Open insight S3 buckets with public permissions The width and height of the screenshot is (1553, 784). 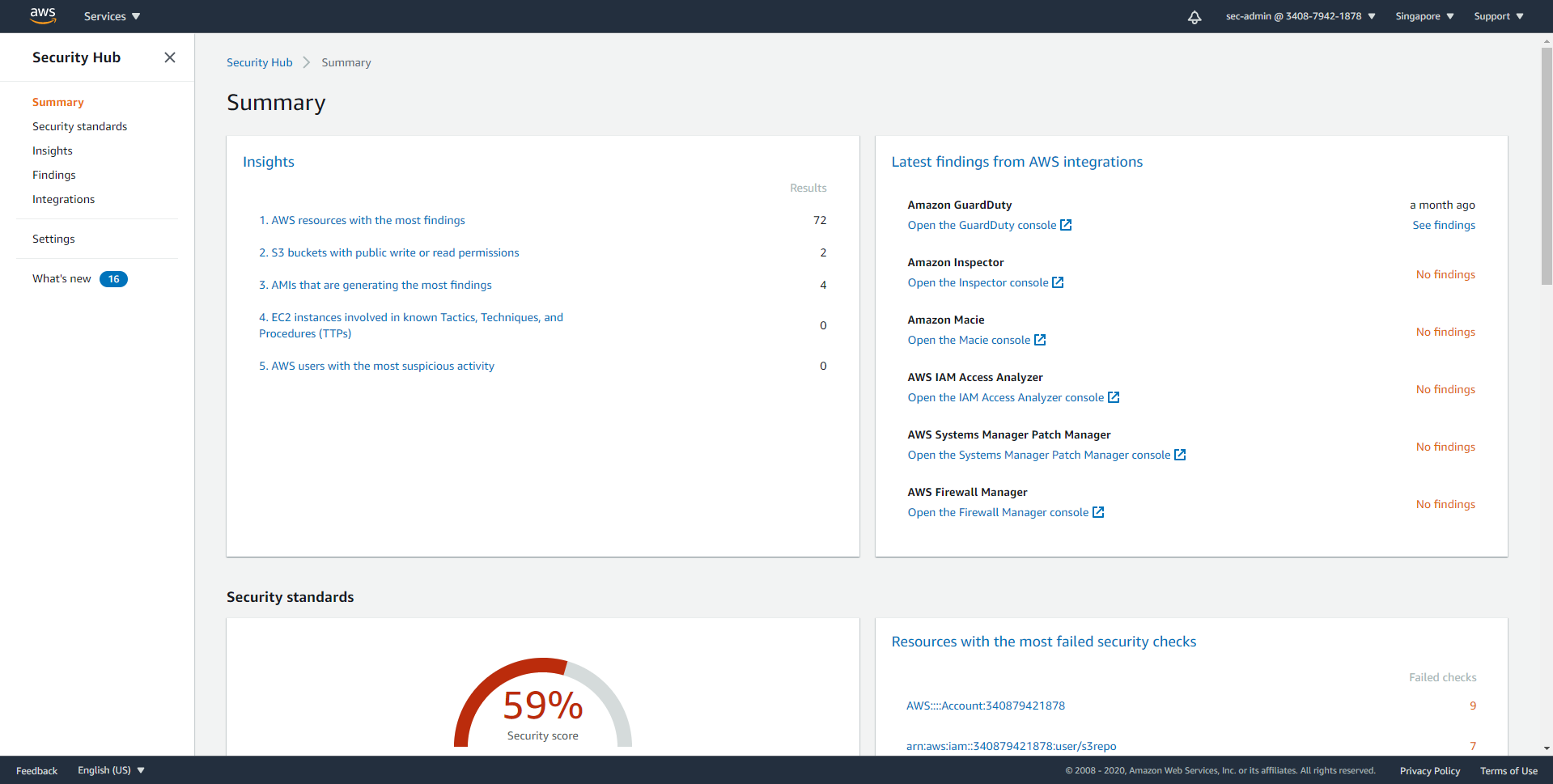point(389,252)
